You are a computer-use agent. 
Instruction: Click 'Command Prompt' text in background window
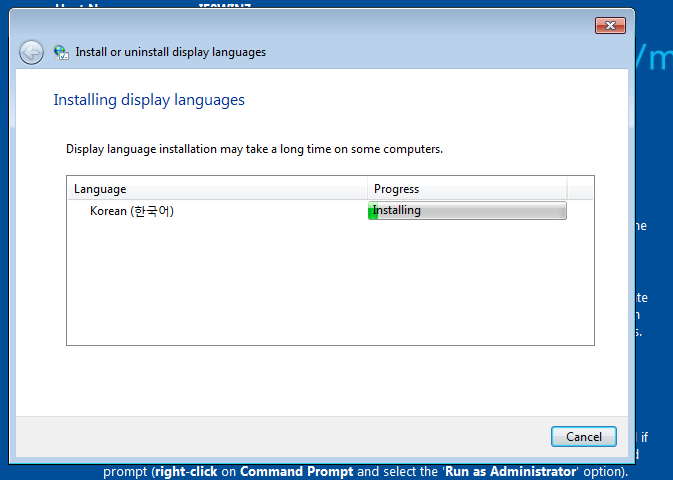click(297, 471)
